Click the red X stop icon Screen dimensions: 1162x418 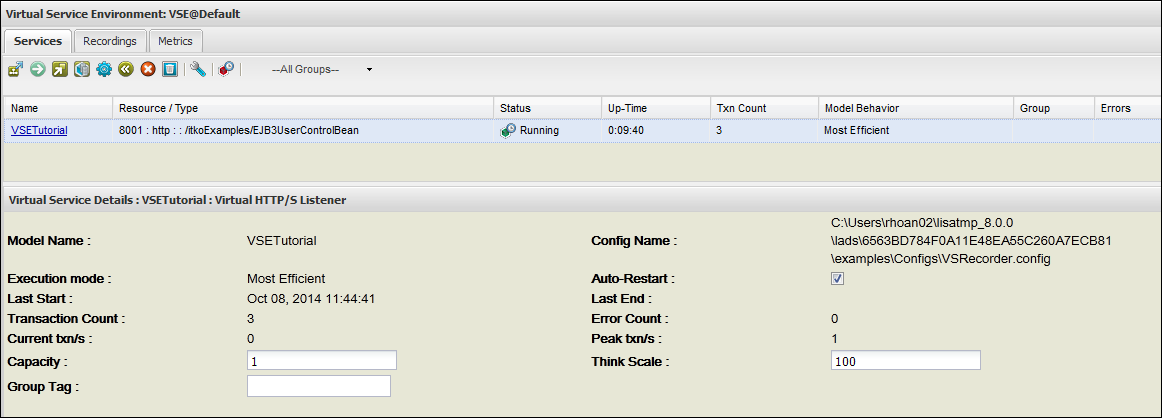pos(147,69)
